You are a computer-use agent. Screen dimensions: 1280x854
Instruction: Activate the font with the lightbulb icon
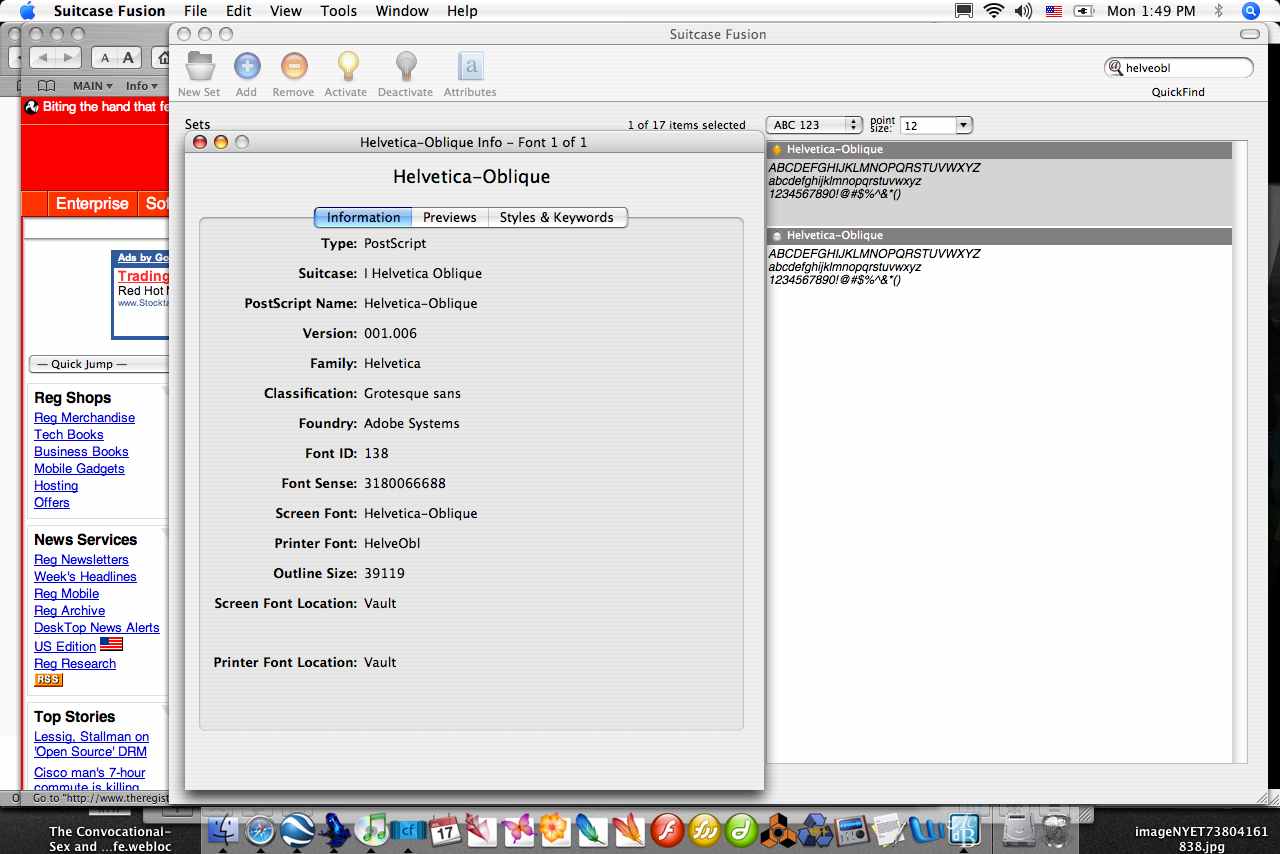pos(347,66)
